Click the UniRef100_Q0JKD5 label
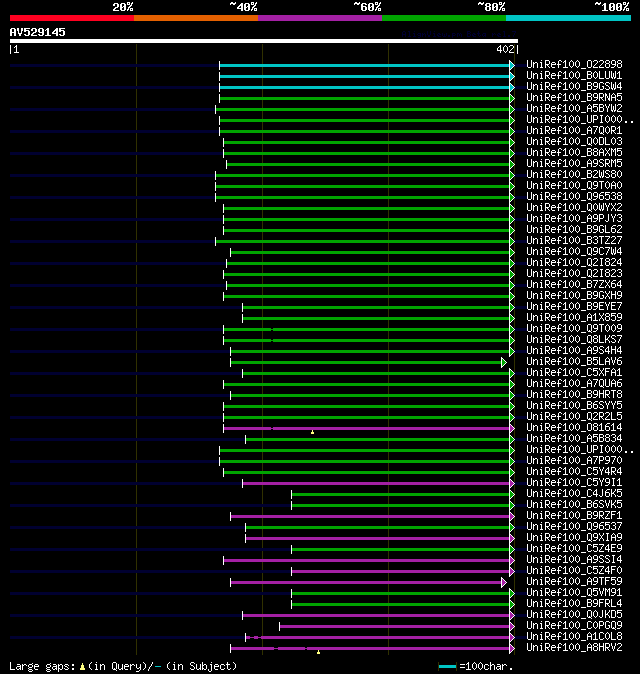Image resolution: width=640 pixels, height=674 pixels. tap(574, 615)
